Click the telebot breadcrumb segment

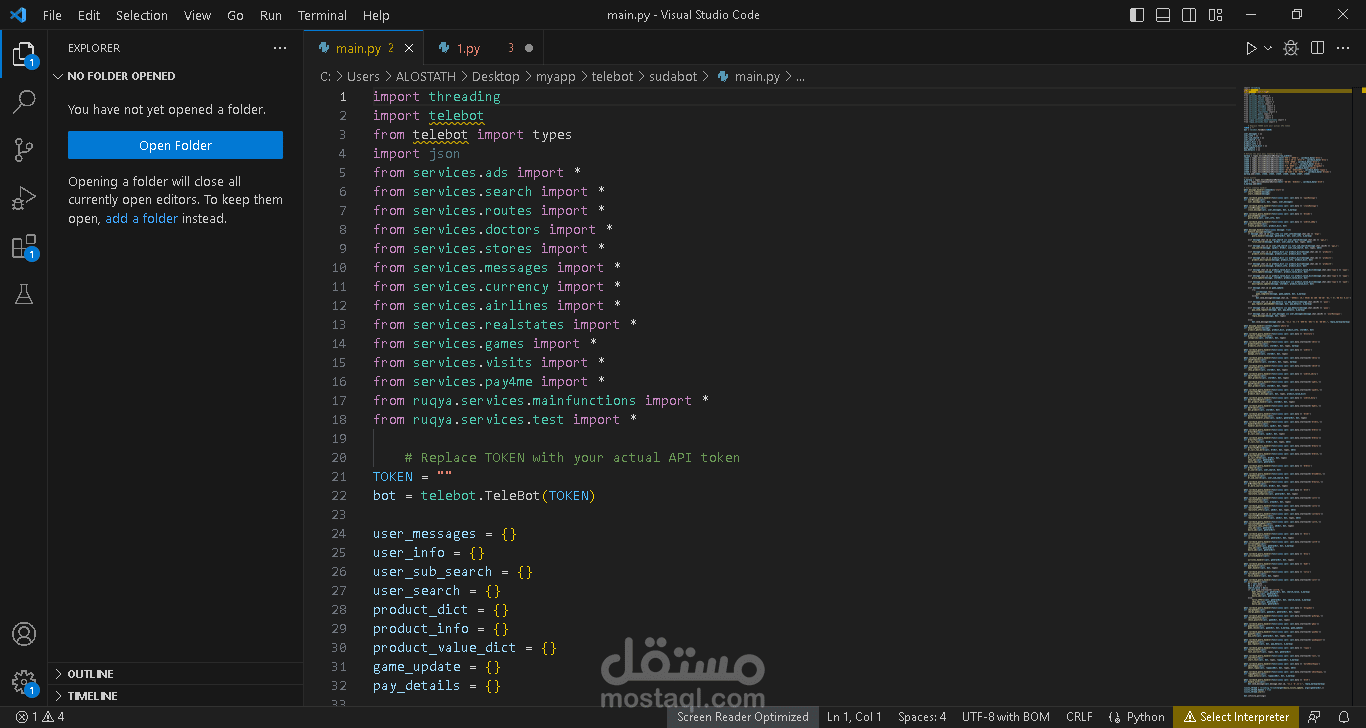click(x=612, y=76)
